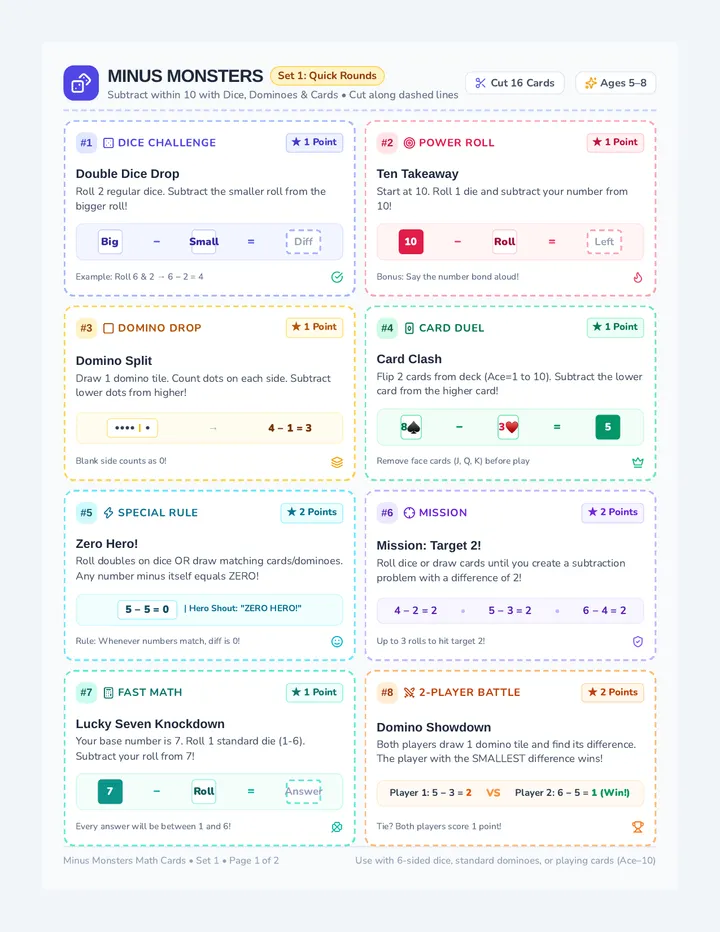Click the dice-cross icon on Lucky Seven card
Image resolution: width=720 pixels, height=932 pixels.
[x=337, y=827]
